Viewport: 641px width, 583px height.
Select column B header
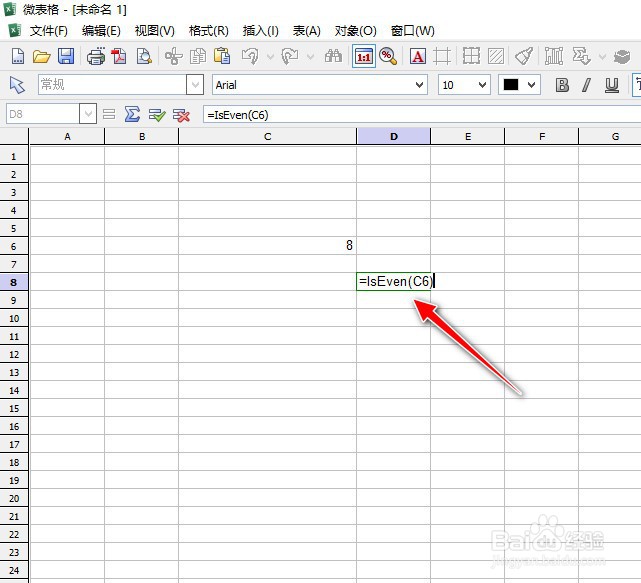141,136
